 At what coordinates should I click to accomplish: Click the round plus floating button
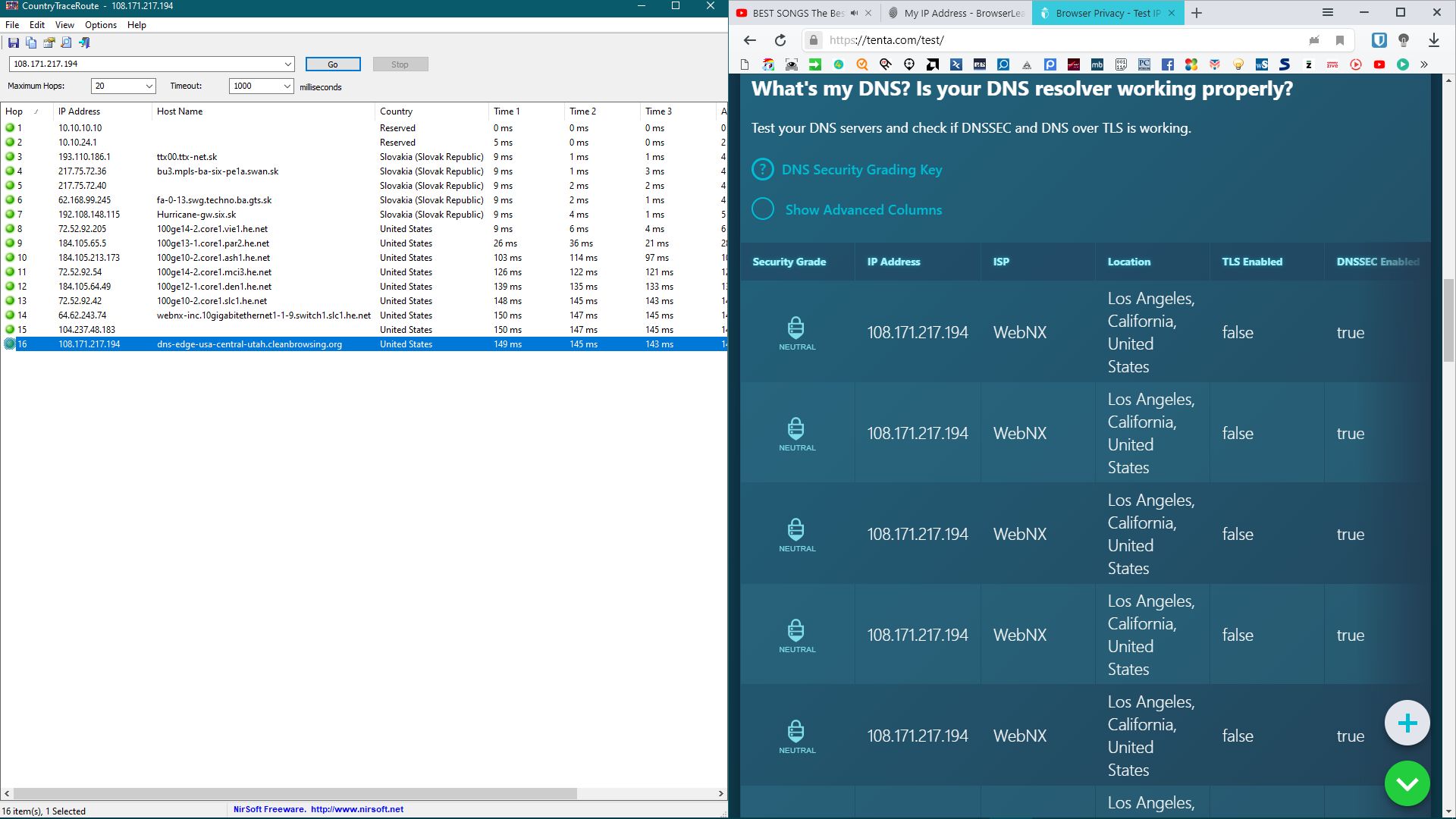point(1407,723)
